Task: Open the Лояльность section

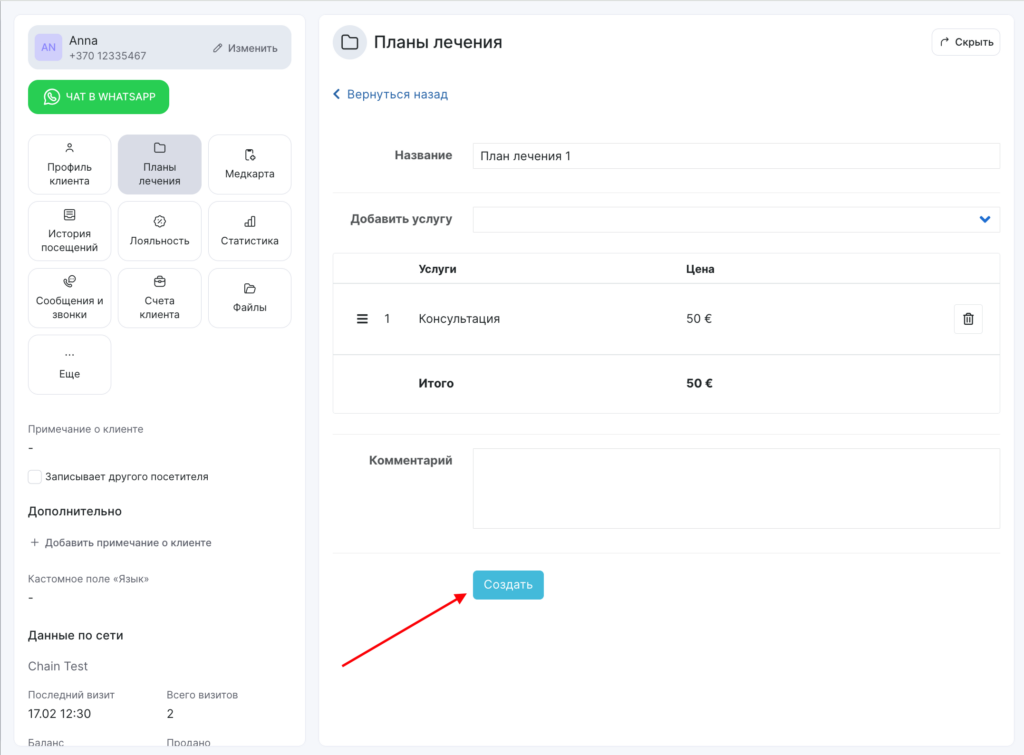Action: 159,231
